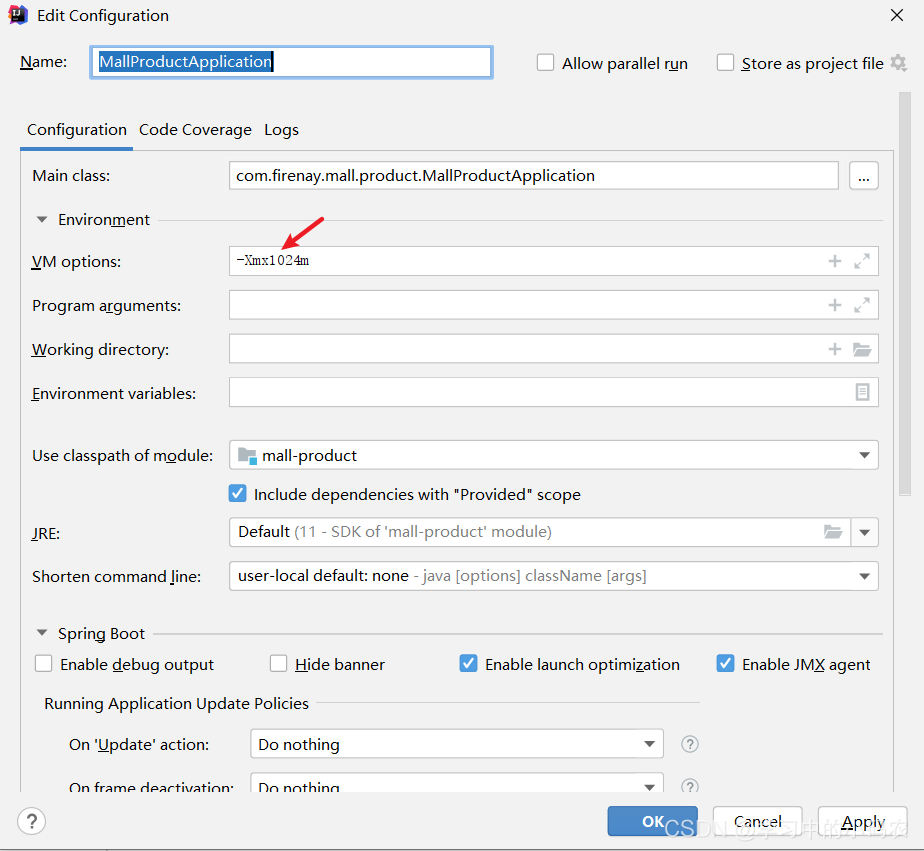Switch to the Configuration tab
The height and width of the screenshot is (851, 924).
point(77,130)
